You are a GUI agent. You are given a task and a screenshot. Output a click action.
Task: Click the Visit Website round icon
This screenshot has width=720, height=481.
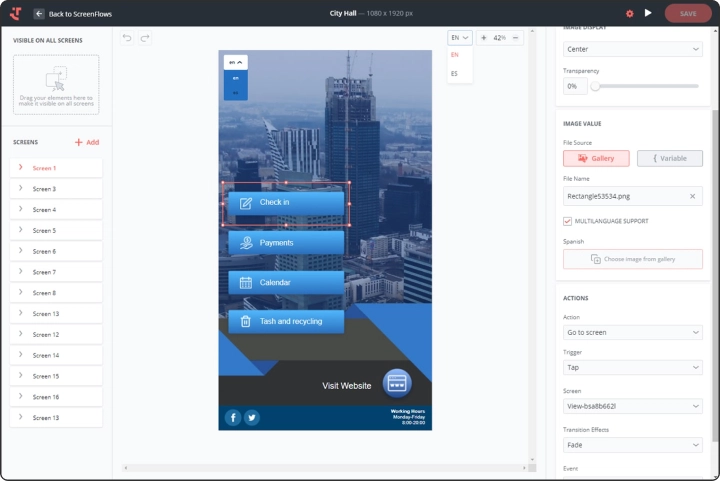click(x=397, y=383)
